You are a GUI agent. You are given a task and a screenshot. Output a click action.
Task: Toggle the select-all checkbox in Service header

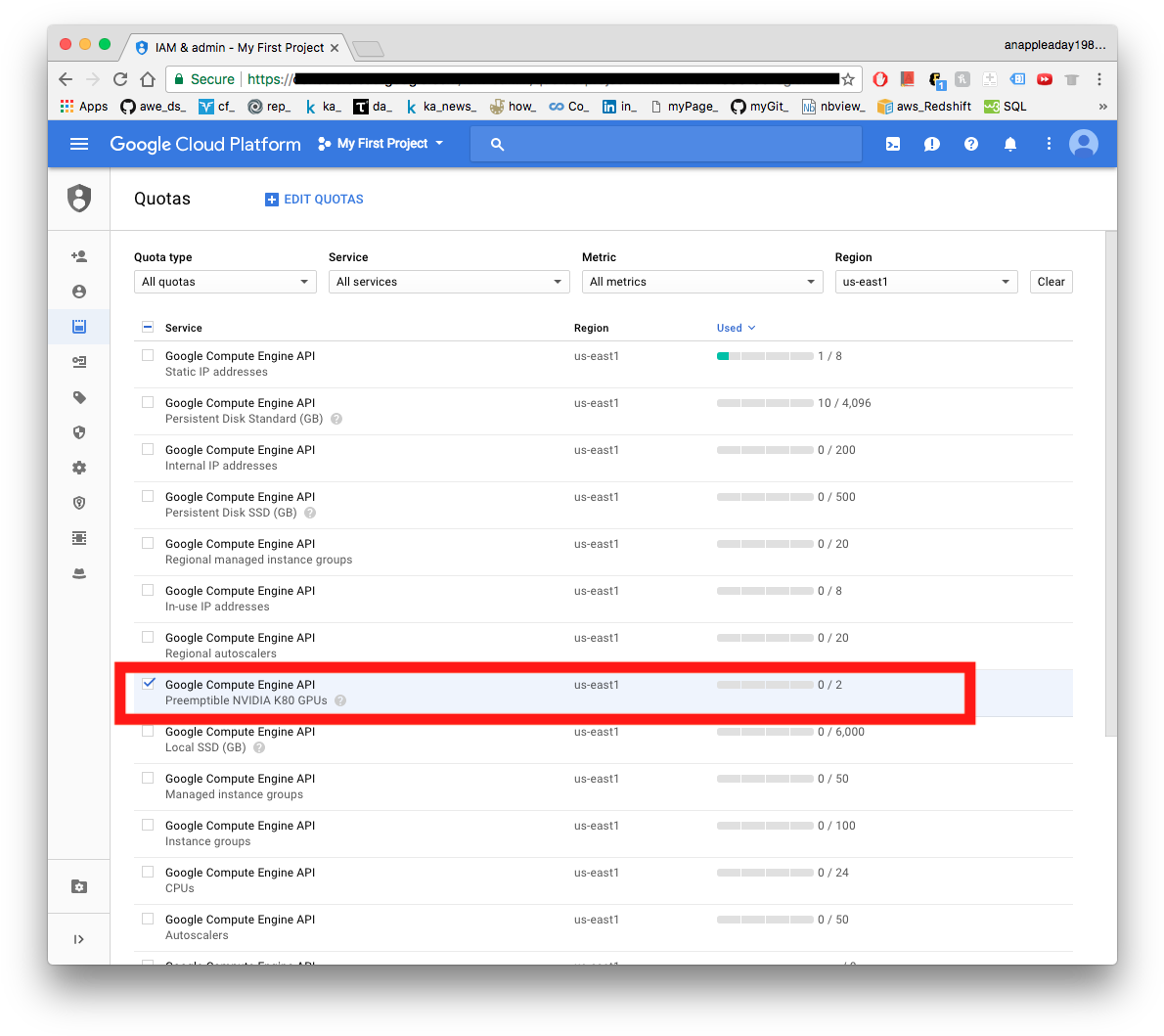coord(148,328)
